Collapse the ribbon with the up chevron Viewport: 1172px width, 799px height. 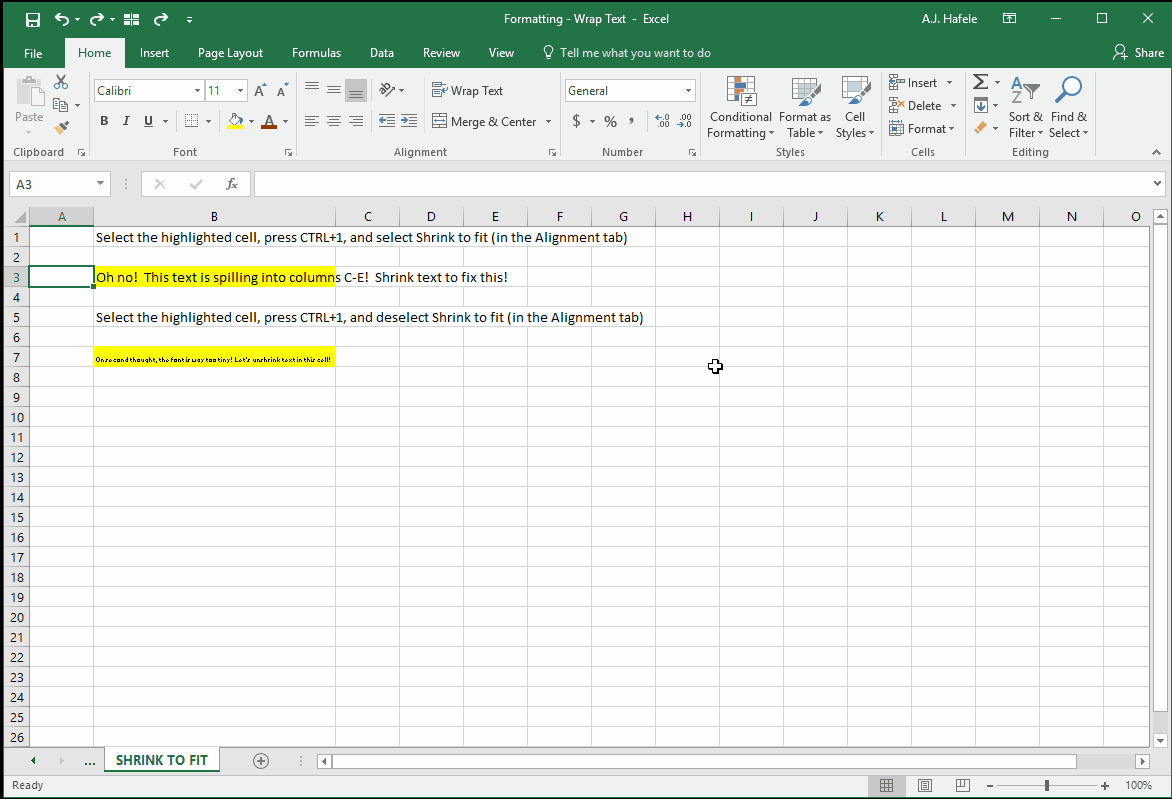click(x=1156, y=152)
